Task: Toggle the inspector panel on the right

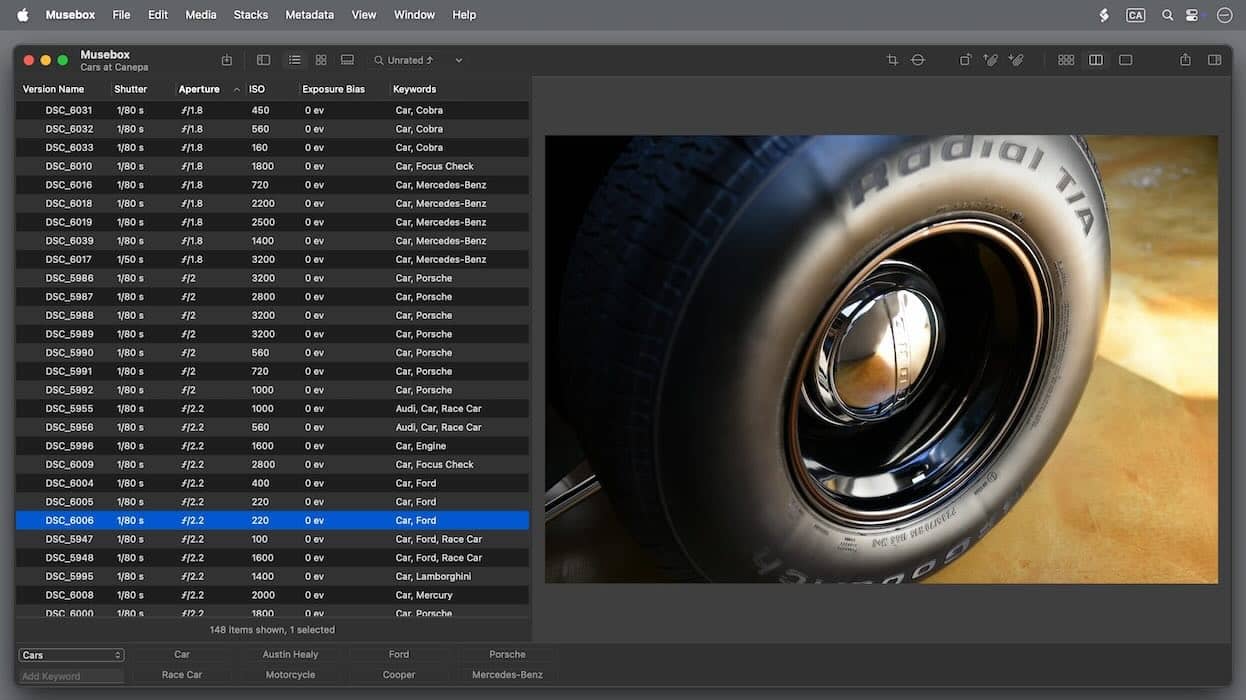Action: 1214,60
